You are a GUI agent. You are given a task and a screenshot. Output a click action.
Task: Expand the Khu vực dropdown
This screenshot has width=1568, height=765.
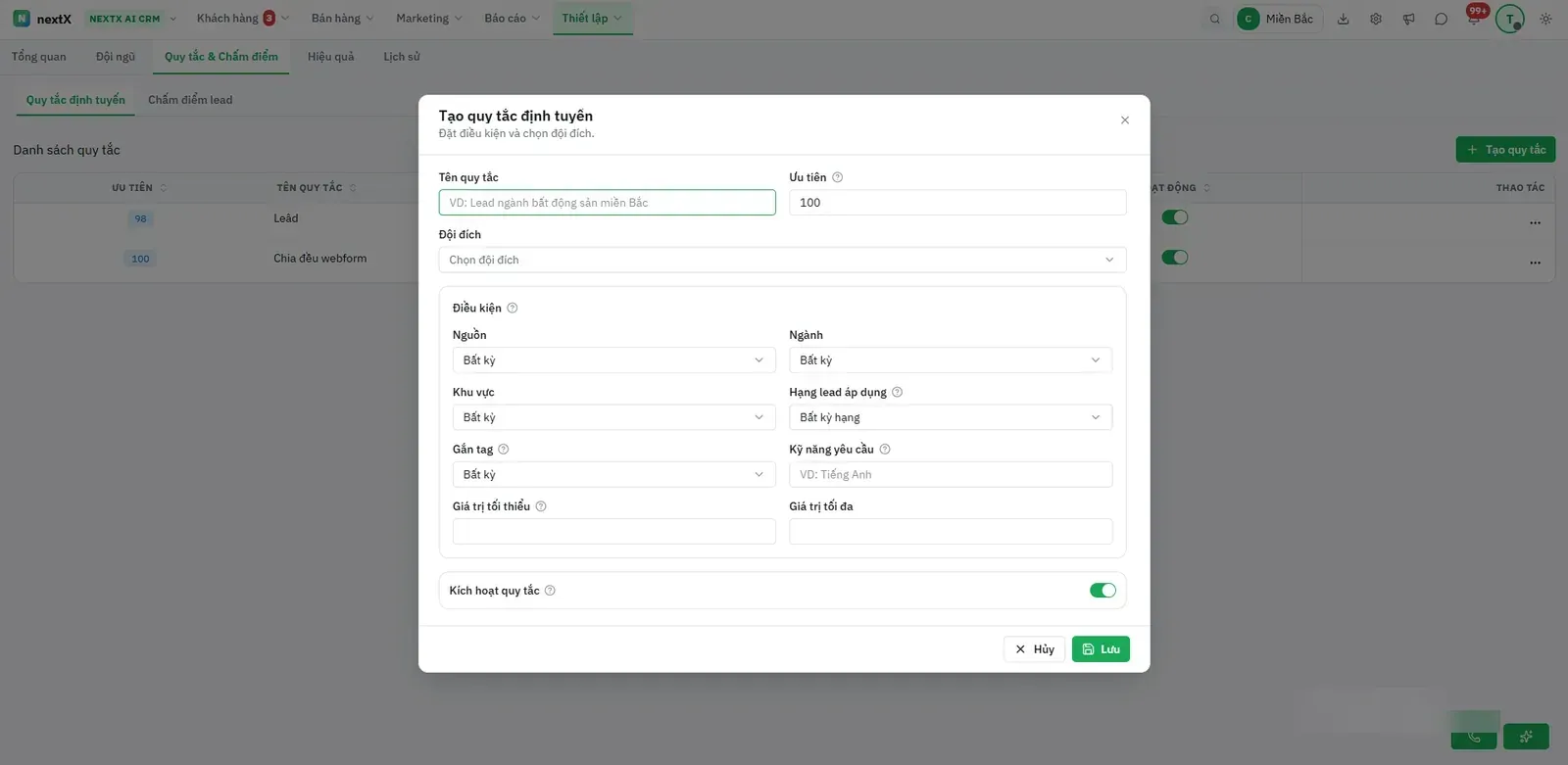613,417
